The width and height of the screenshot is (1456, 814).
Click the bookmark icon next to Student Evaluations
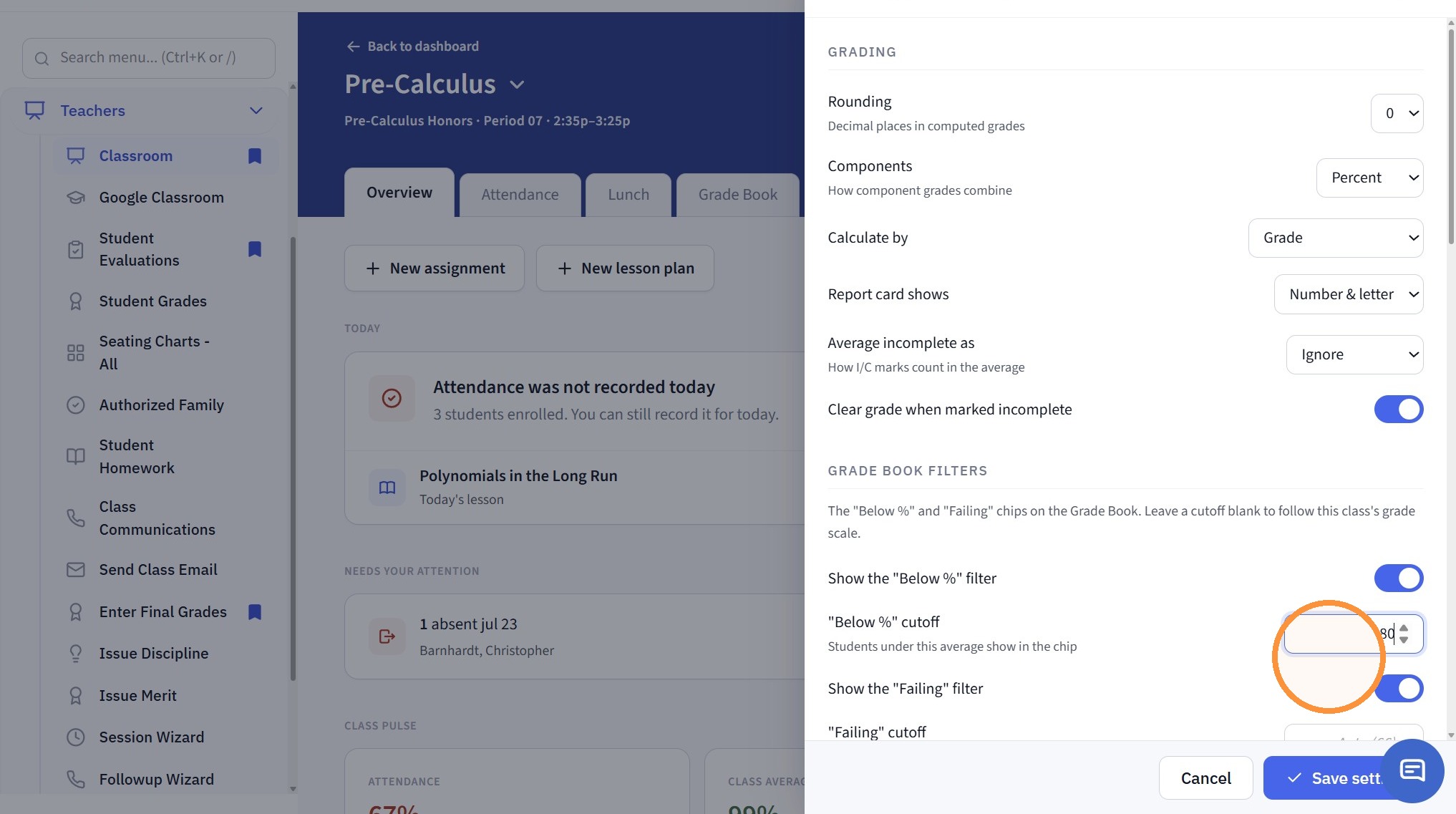pyautogui.click(x=254, y=249)
